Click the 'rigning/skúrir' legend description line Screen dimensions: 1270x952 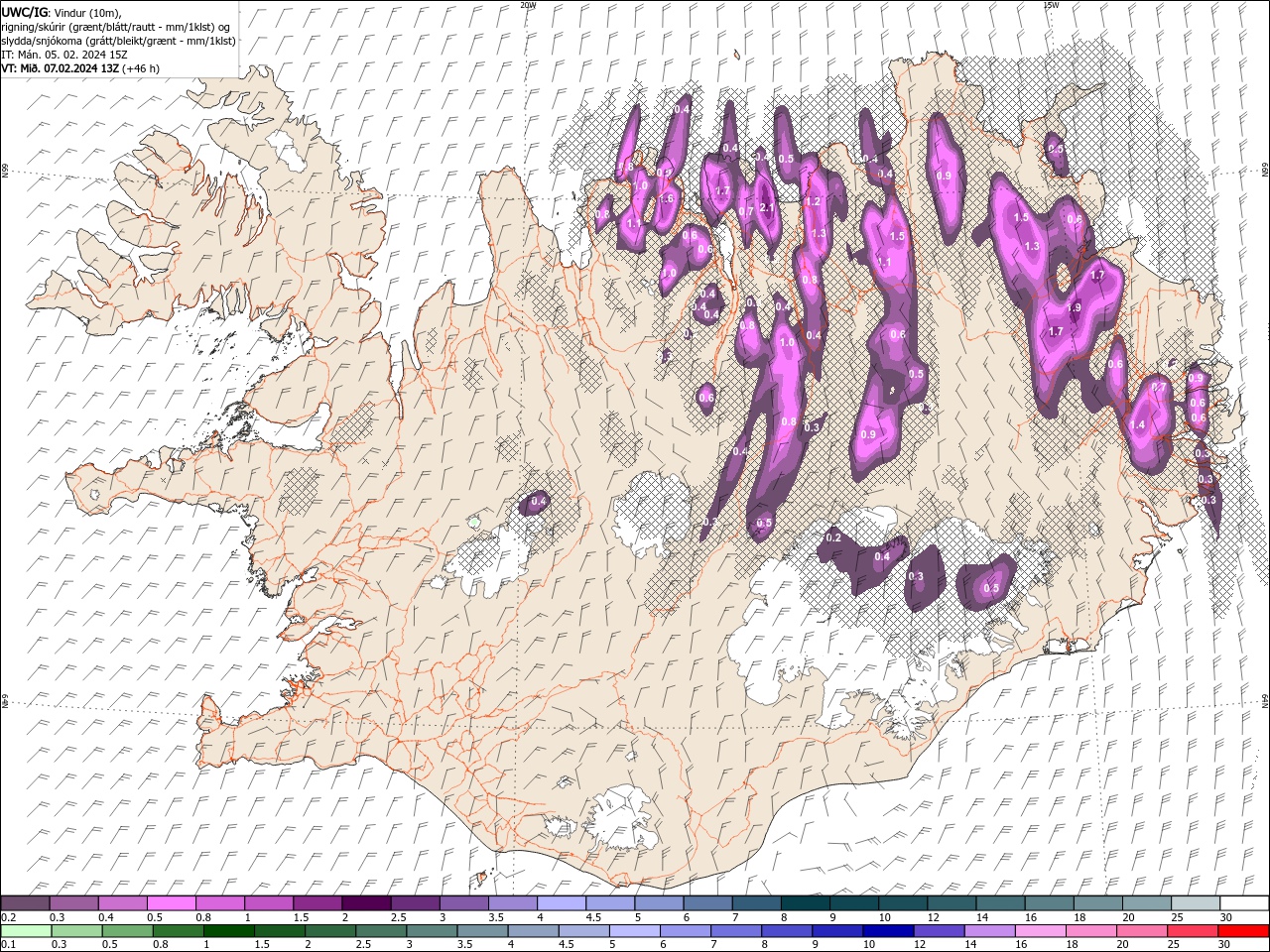pyautogui.click(x=117, y=27)
